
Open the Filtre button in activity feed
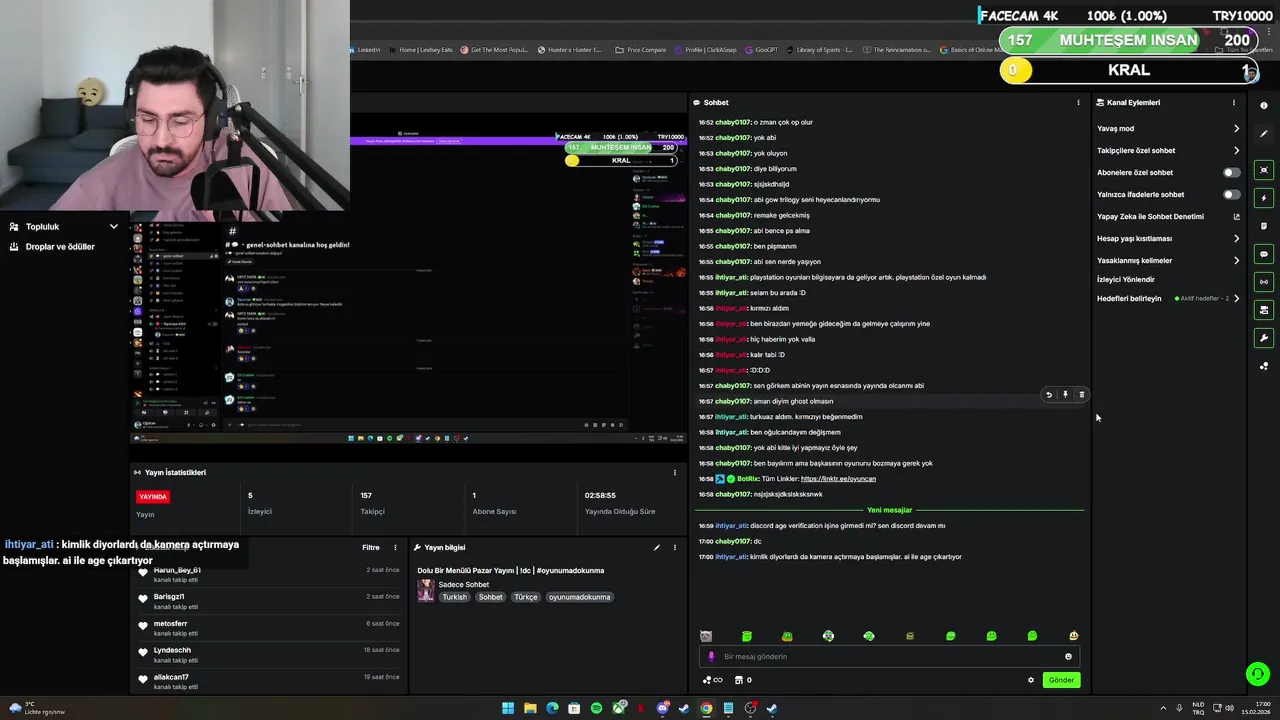371,548
